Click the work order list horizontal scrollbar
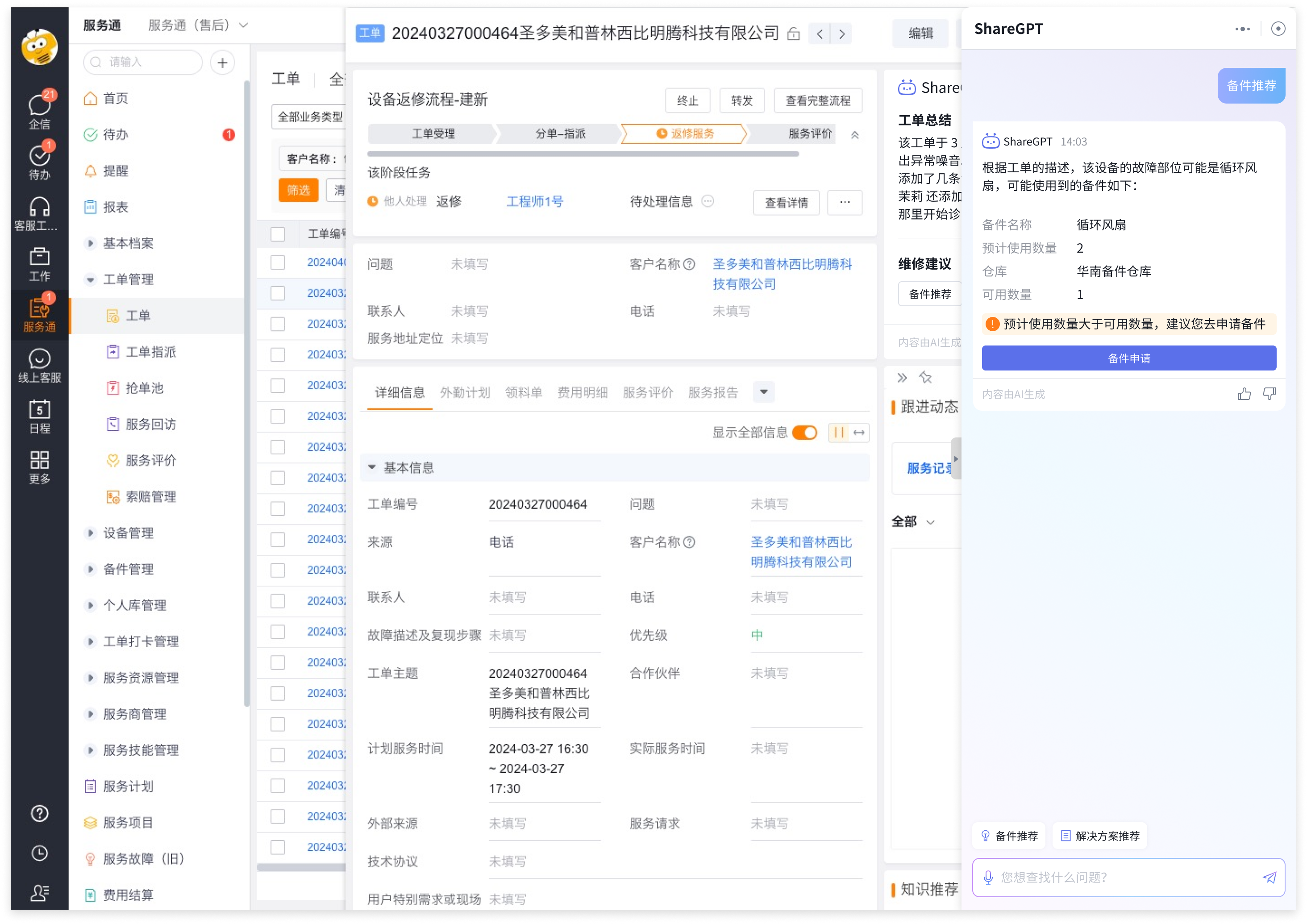Screen dimensions: 1307x924 tap(301, 867)
